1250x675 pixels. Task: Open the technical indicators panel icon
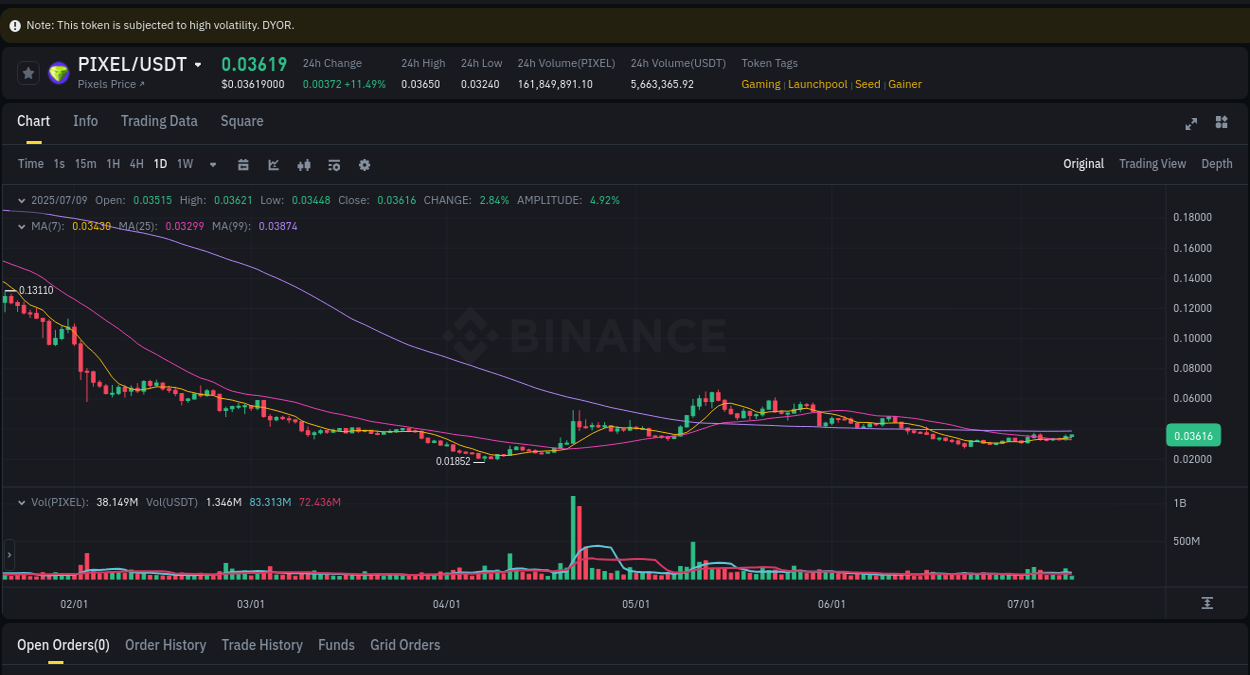(x=334, y=164)
